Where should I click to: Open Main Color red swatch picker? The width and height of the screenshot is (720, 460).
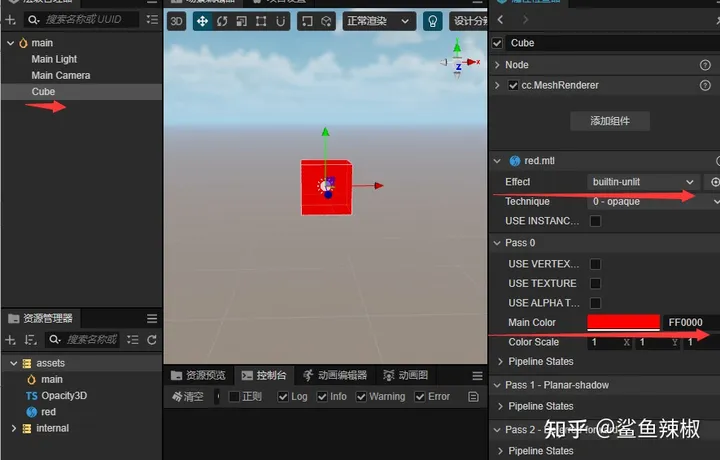[x=624, y=323]
